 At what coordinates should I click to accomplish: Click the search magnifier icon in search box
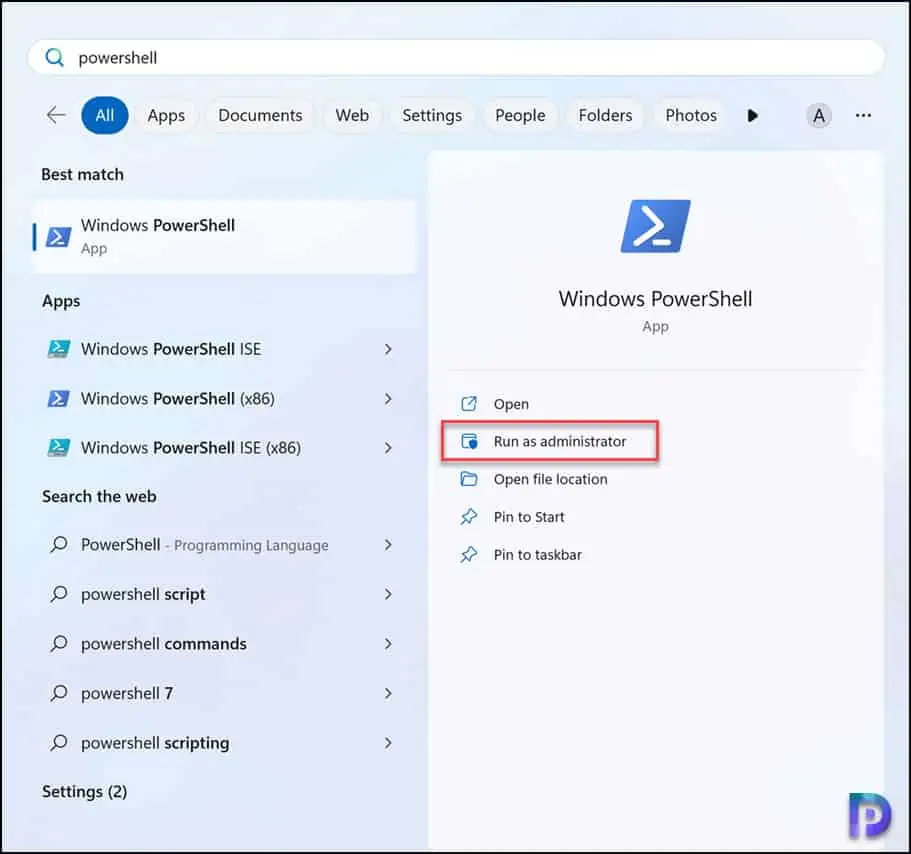tap(55, 58)
